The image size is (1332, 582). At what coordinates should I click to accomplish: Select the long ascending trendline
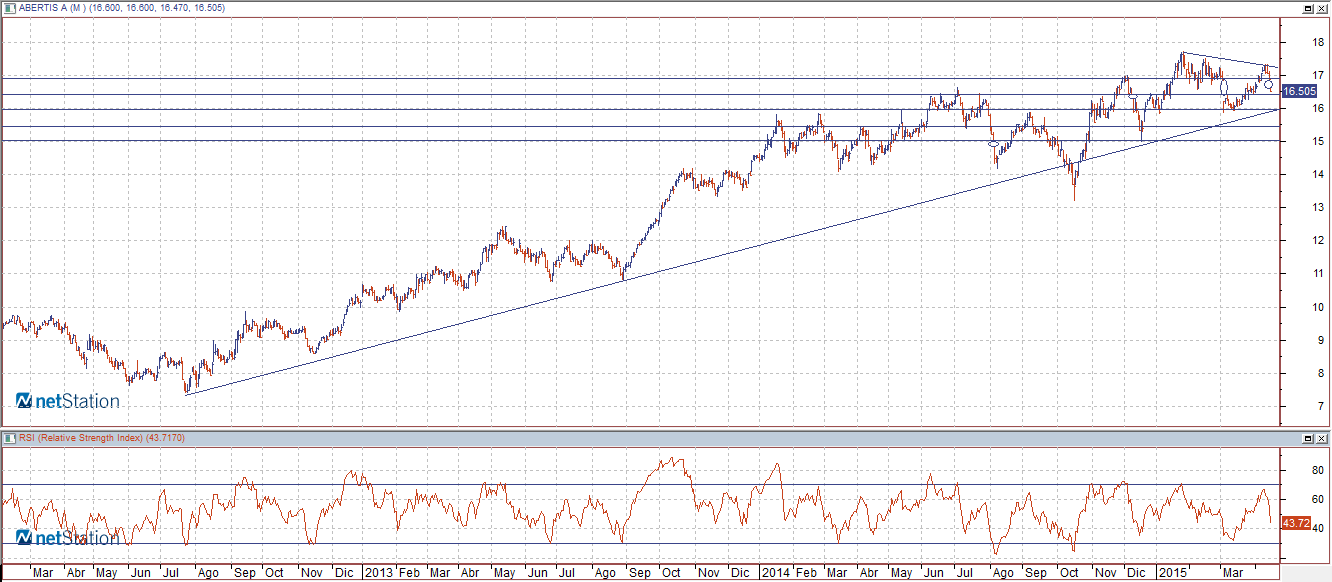tap(730, 252)
